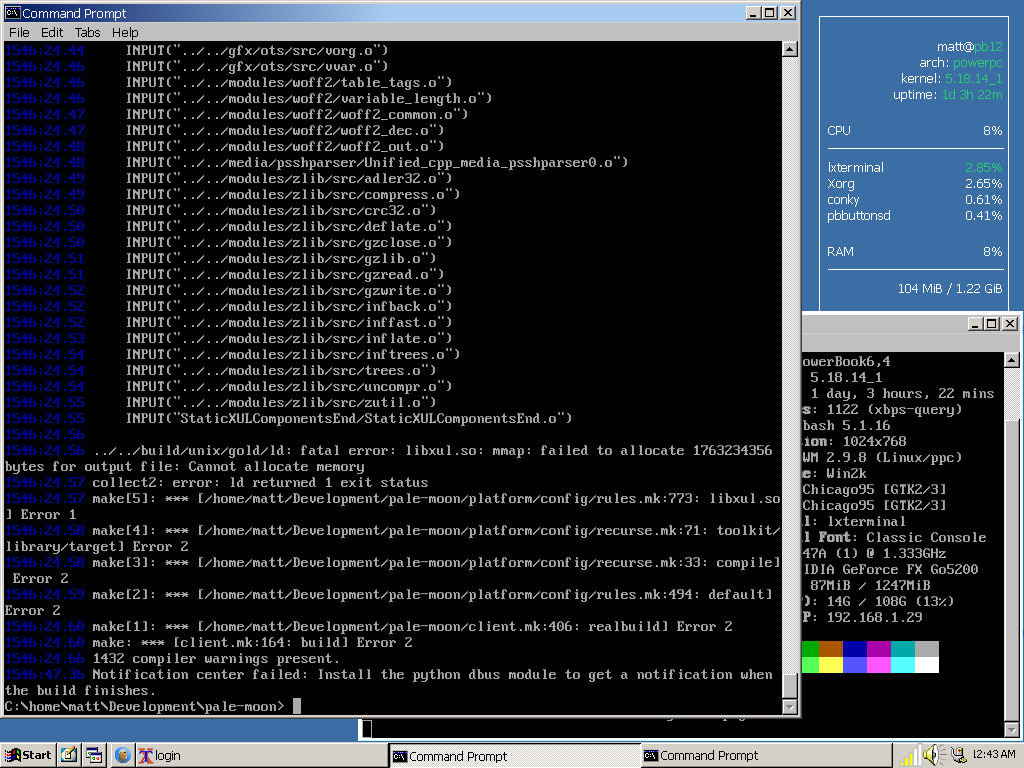
Task: Open the Edit menu
Action: pos(52,33)
